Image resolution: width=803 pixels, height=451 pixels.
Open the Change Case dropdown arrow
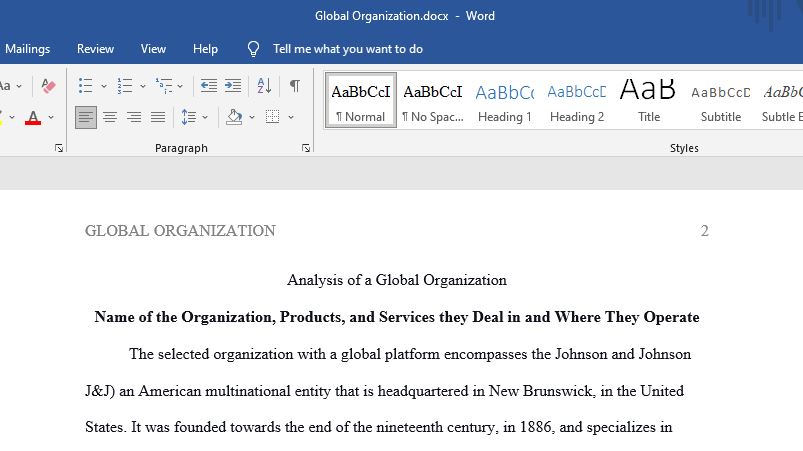[19, 86]
